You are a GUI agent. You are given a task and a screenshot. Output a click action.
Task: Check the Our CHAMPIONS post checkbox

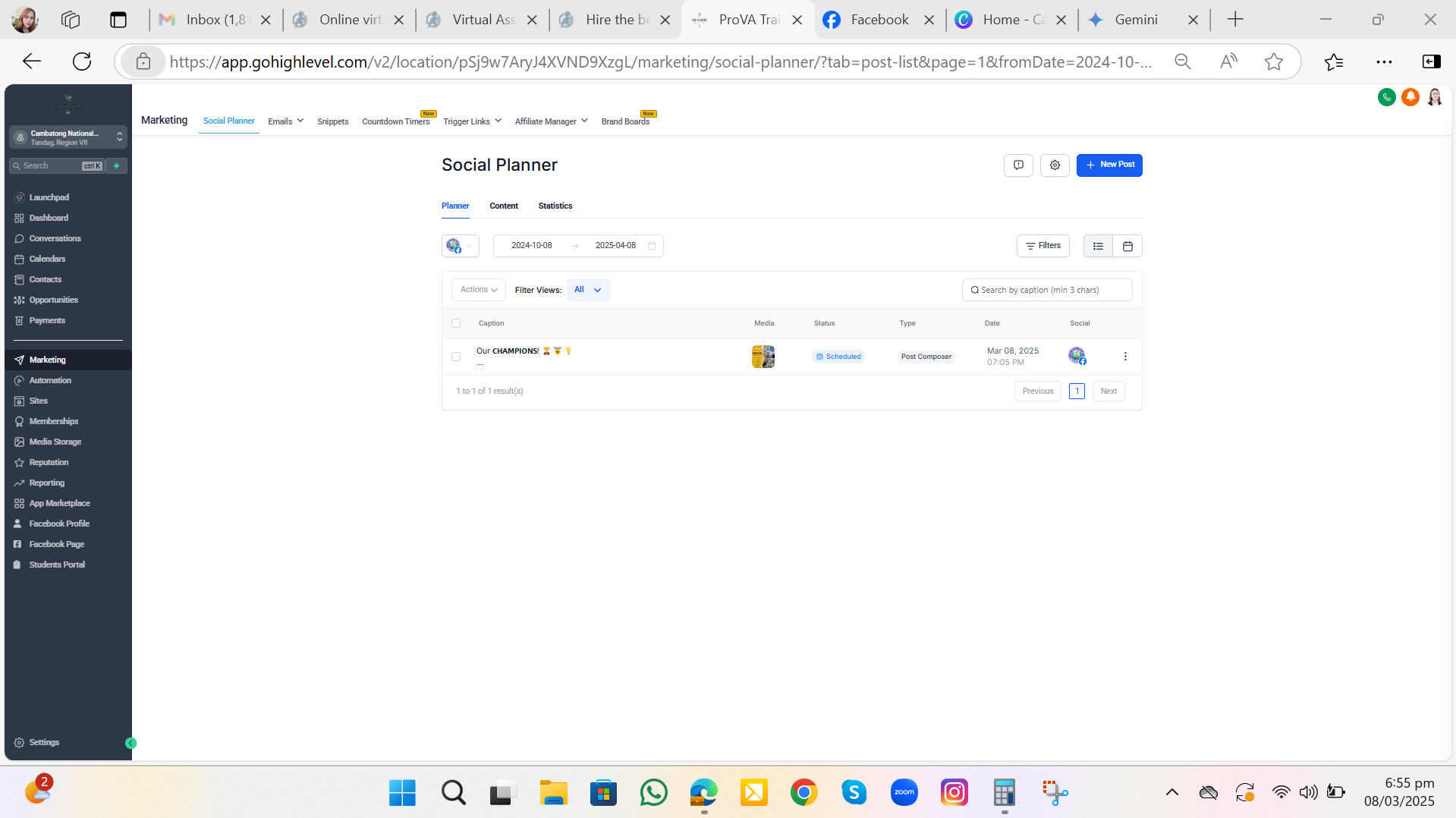click(x=456, y=357)
